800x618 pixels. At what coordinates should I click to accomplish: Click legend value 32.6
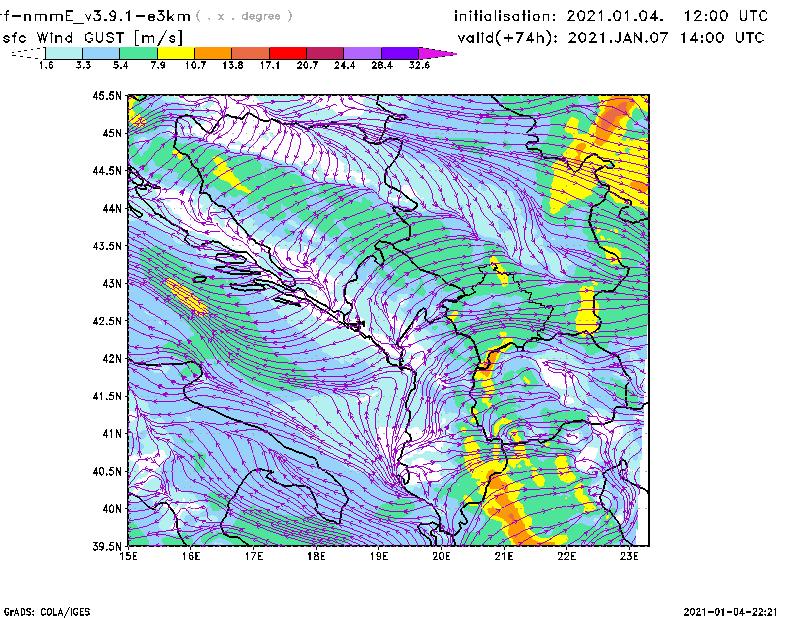(419, 65)
